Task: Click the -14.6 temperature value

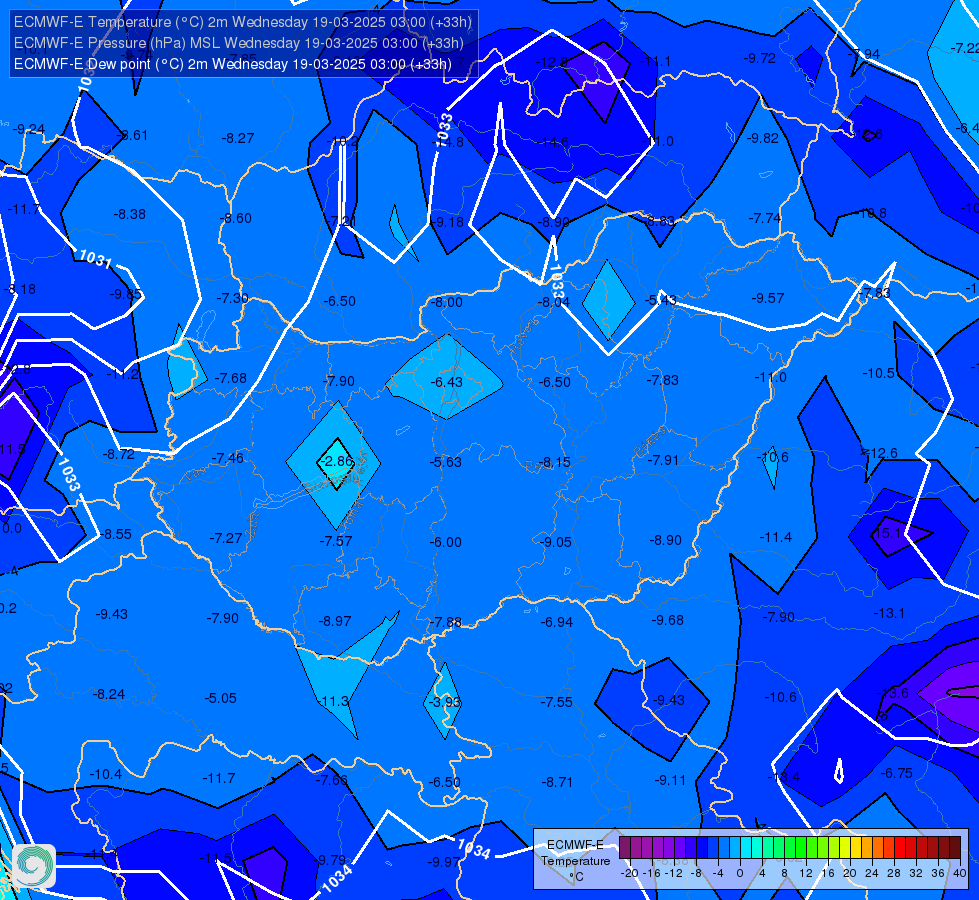Action: click(x=553, y=142)
